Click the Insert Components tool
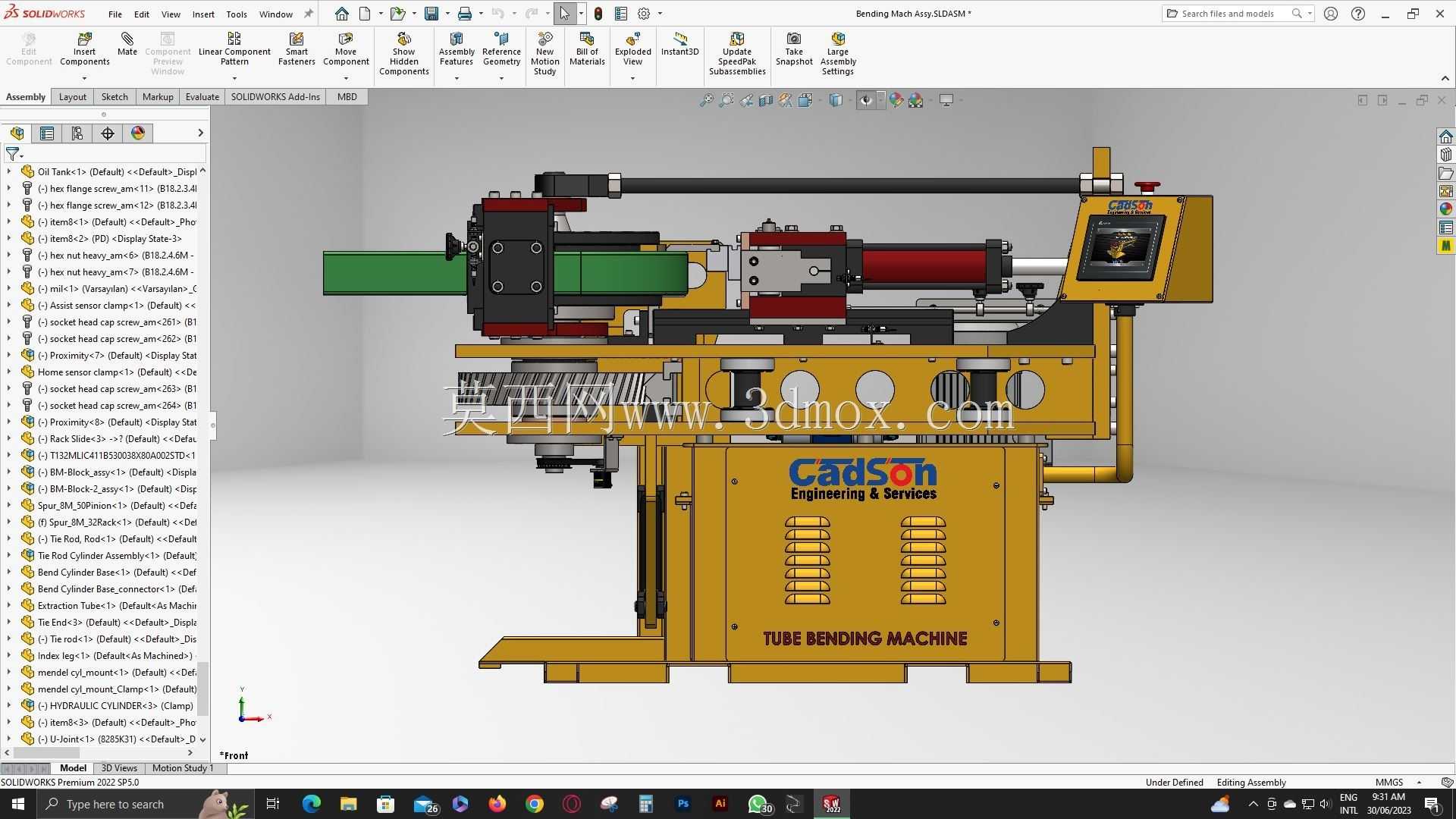This screenshot has width=1456, height=819. coord(84,49)
